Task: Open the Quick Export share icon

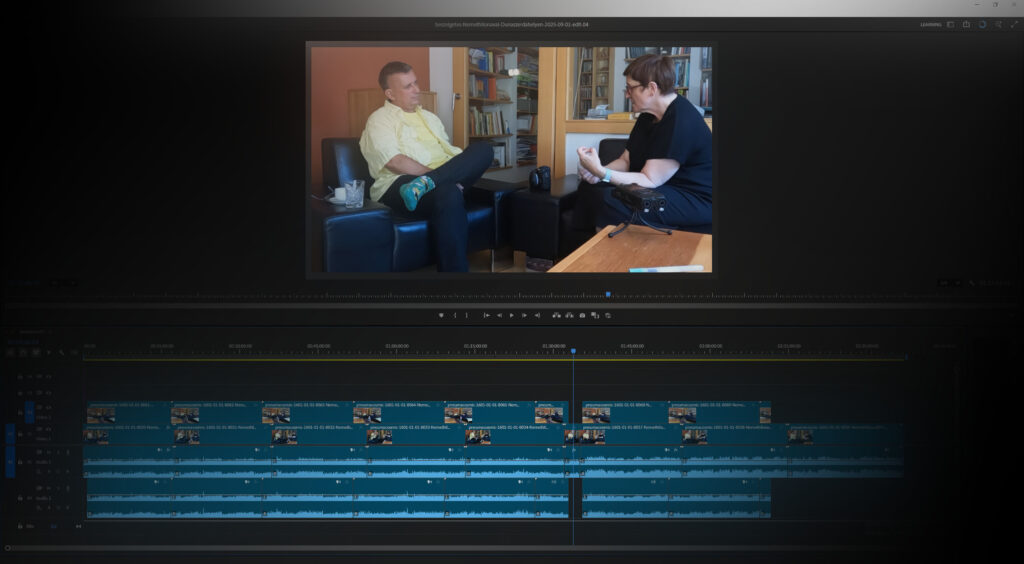Action: click(x=966, y=24)
